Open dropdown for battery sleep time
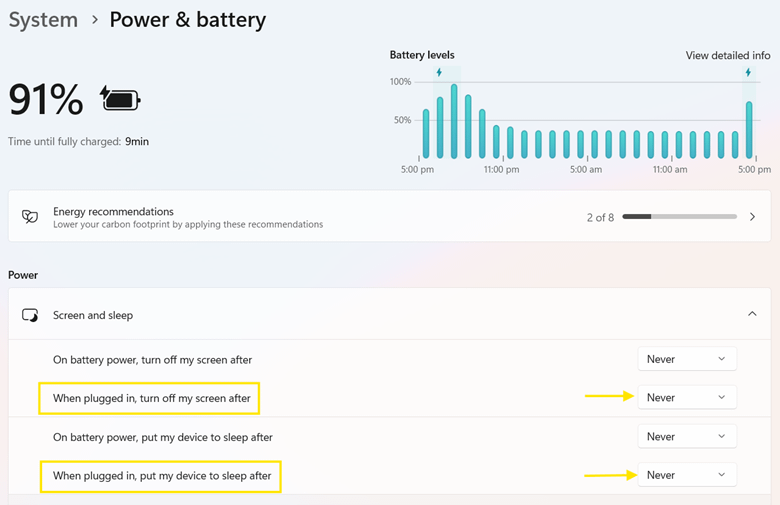 pyautogui.click(x=687, y=436)
